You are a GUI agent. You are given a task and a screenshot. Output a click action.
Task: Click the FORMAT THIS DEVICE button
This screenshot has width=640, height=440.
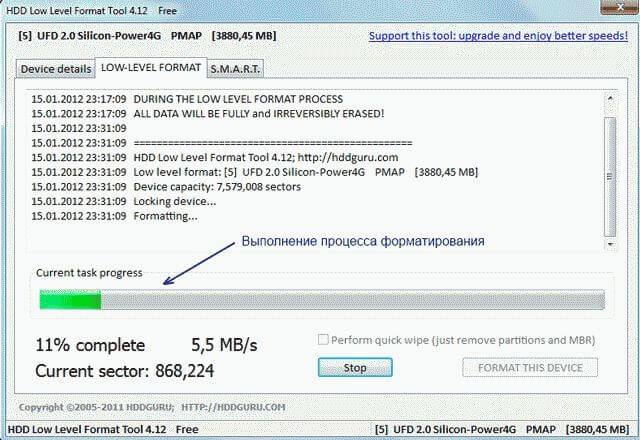click(530, 367)
